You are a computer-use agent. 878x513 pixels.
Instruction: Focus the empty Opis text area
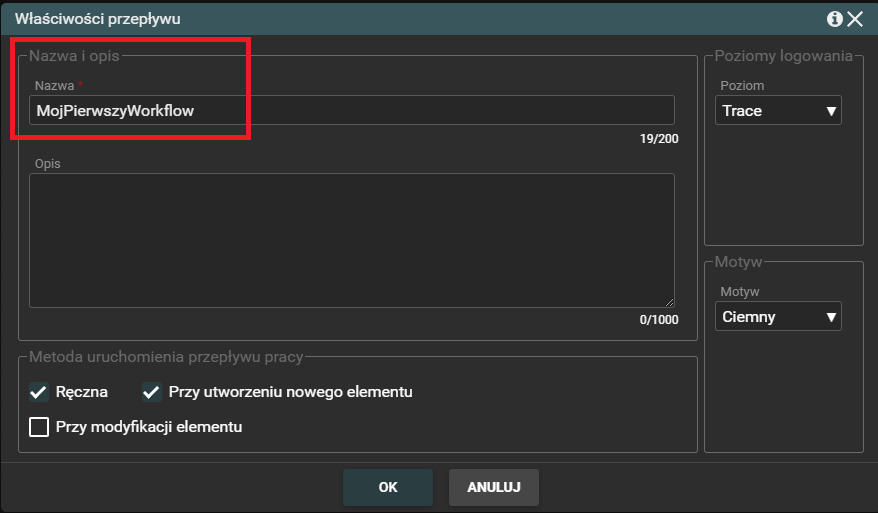tap(351, 240)
